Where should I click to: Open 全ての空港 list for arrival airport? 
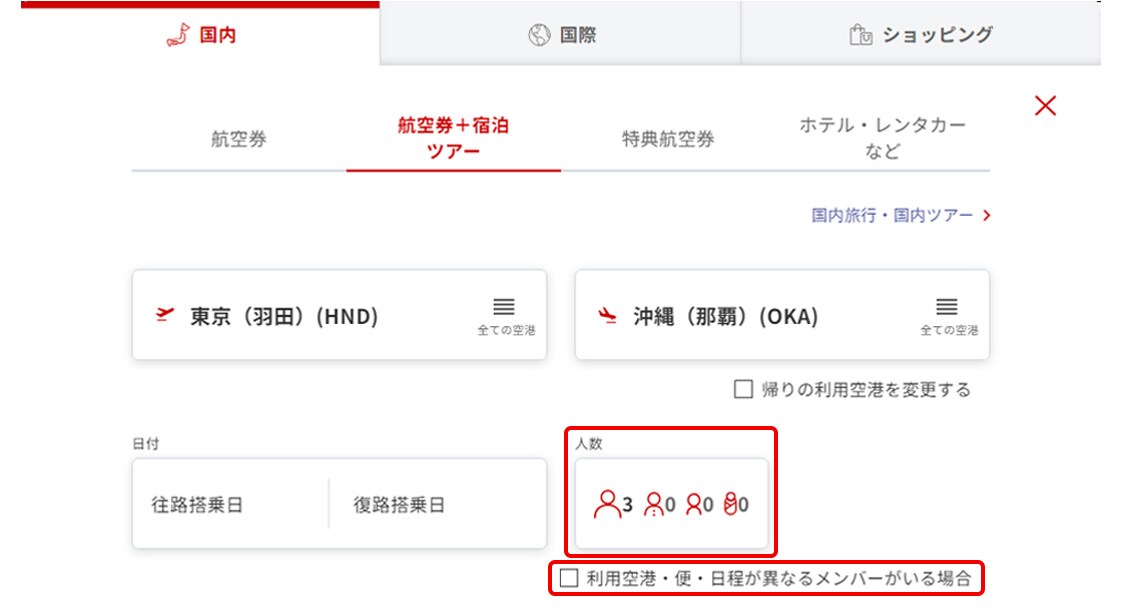pos(948,315)
